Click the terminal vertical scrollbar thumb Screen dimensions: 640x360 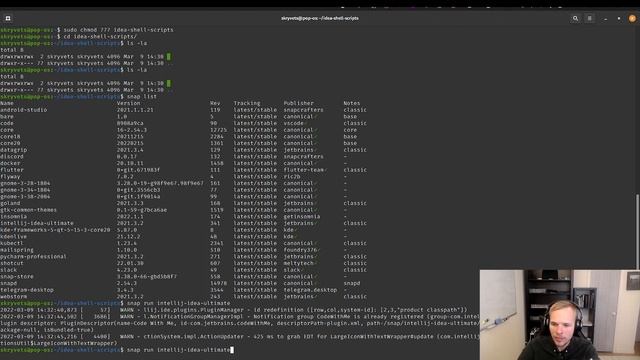click(x=638, y=232)
